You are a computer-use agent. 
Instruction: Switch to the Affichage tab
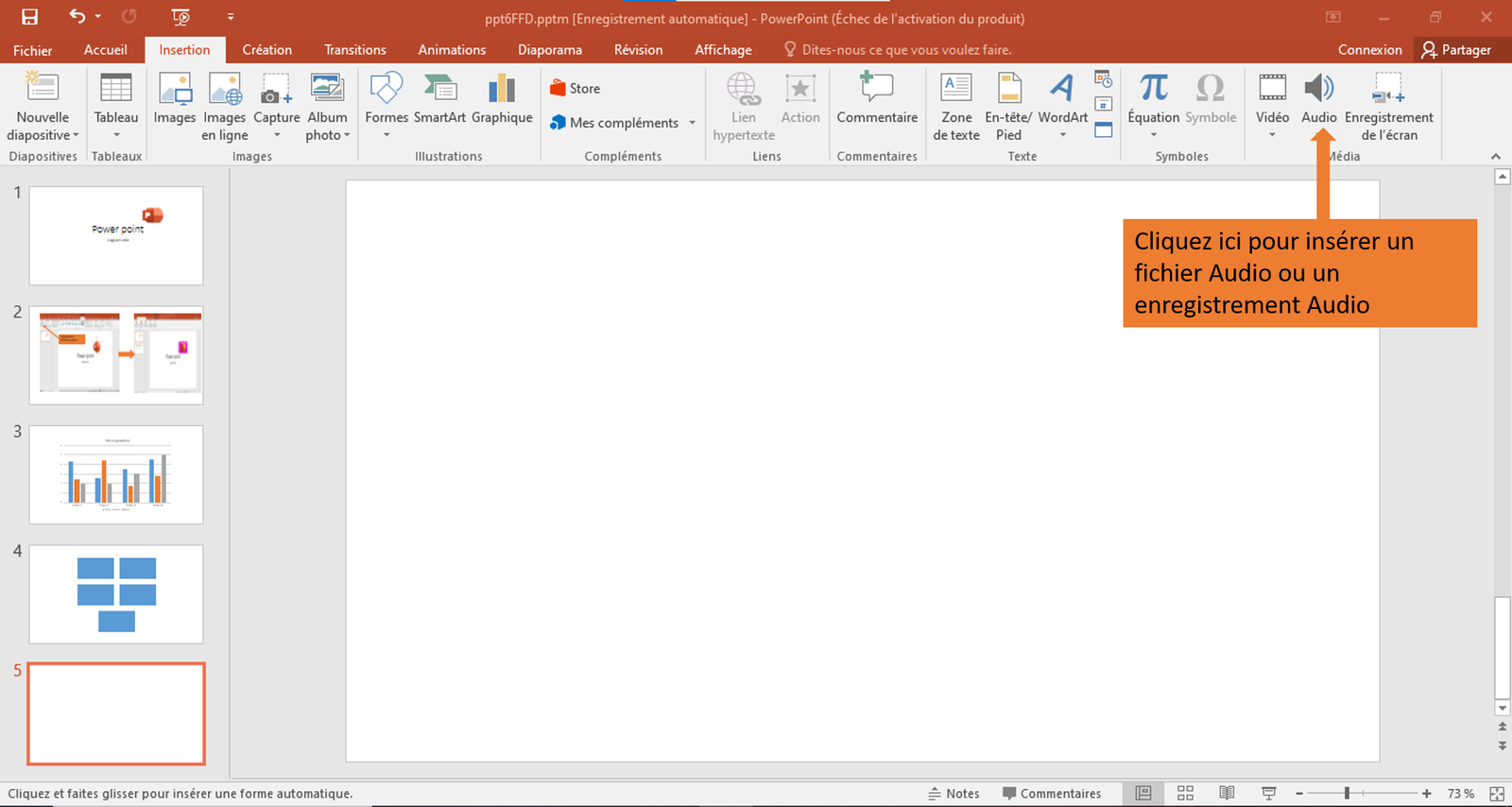(x=723, y=50)
